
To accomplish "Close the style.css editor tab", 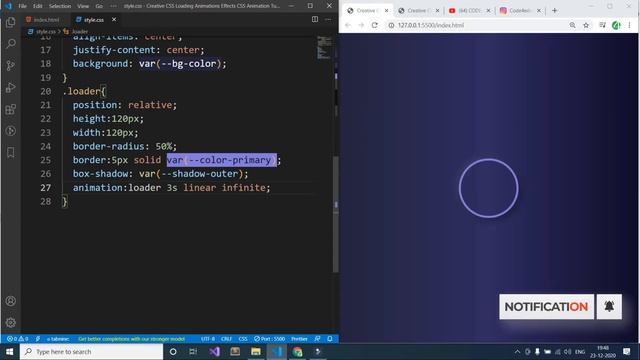I will 114,19.
